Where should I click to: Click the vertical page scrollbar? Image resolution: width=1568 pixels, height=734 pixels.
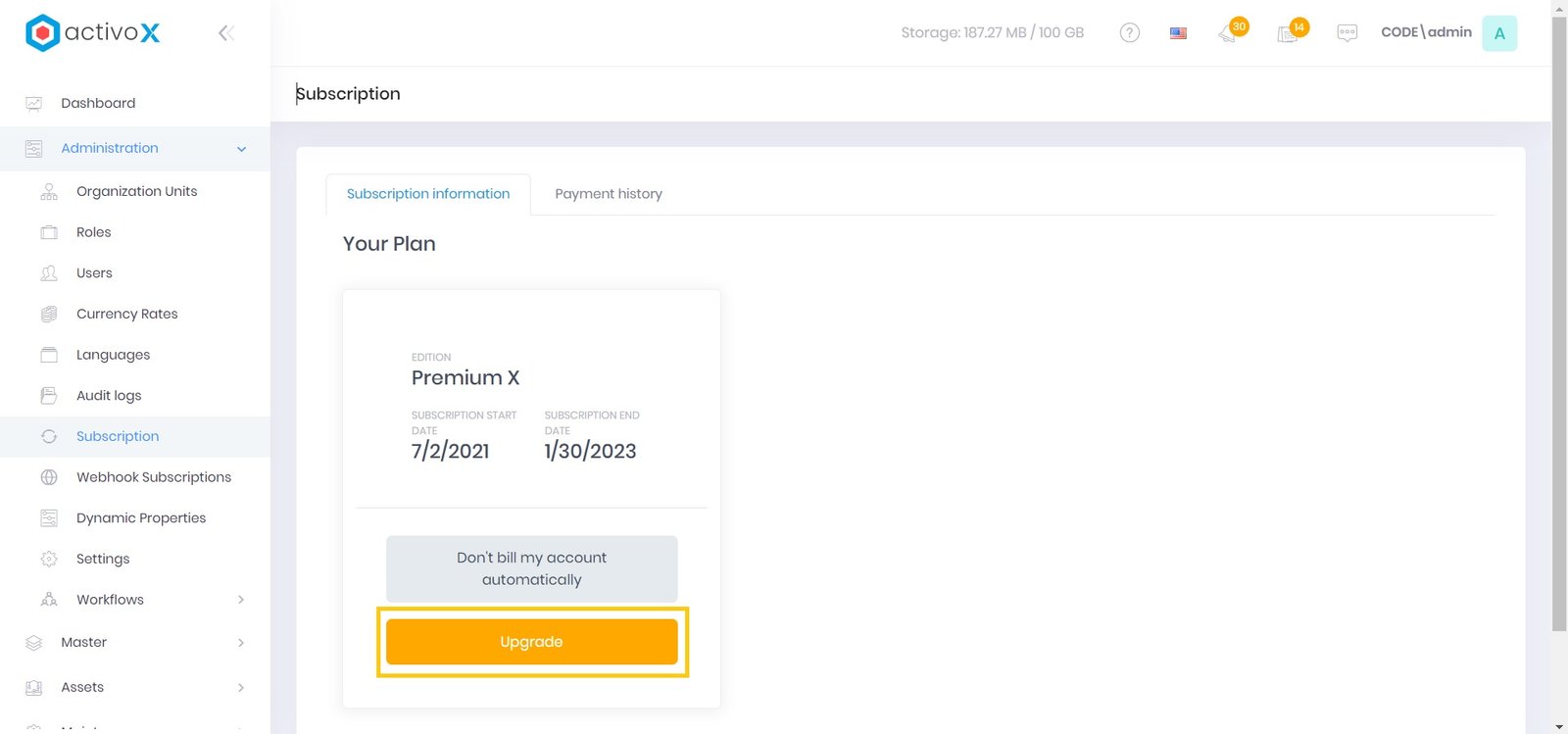point(1559,323)
